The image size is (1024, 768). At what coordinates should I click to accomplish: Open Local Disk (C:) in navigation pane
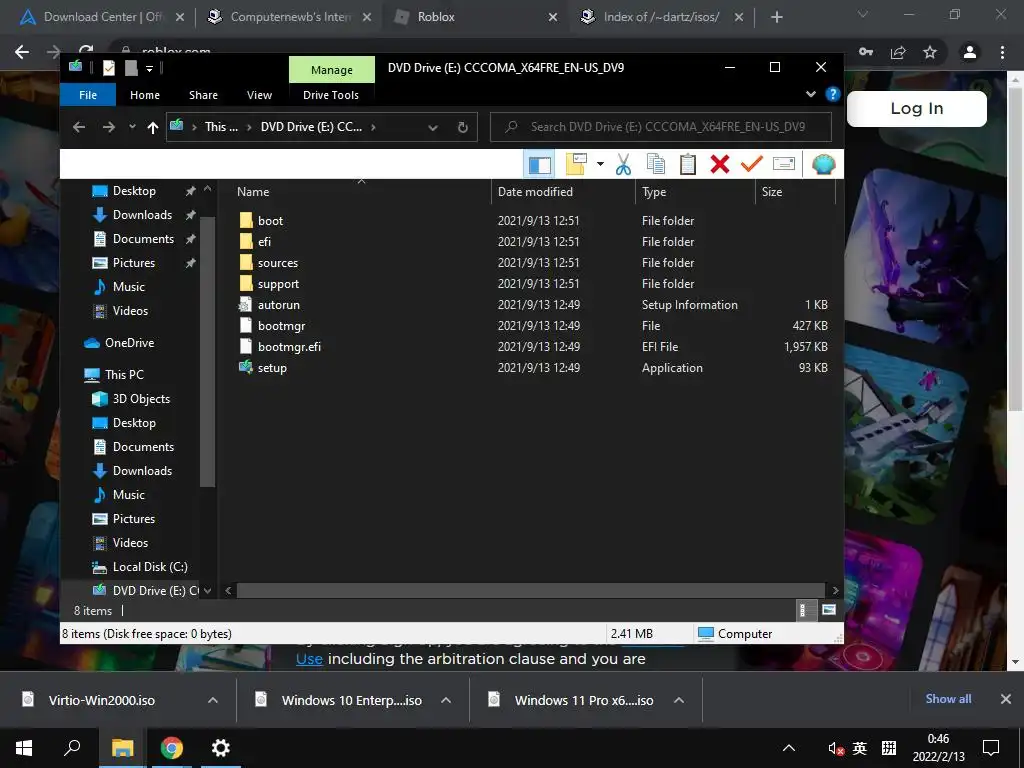tap(150, 567)
